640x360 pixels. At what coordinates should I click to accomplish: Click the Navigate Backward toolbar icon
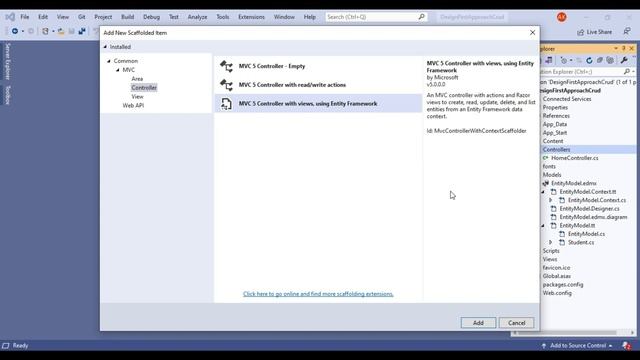click(x=15, y=31)
